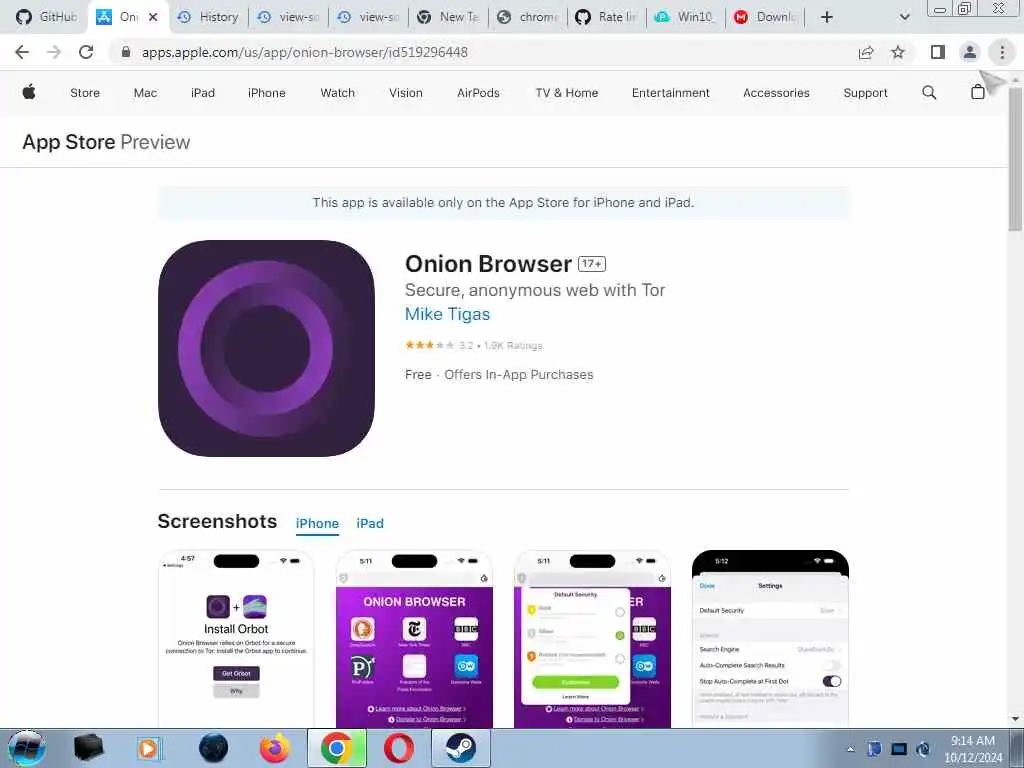Click the browser forward arrow
This screenshot has width=1024, height=768.
[54, 52]
